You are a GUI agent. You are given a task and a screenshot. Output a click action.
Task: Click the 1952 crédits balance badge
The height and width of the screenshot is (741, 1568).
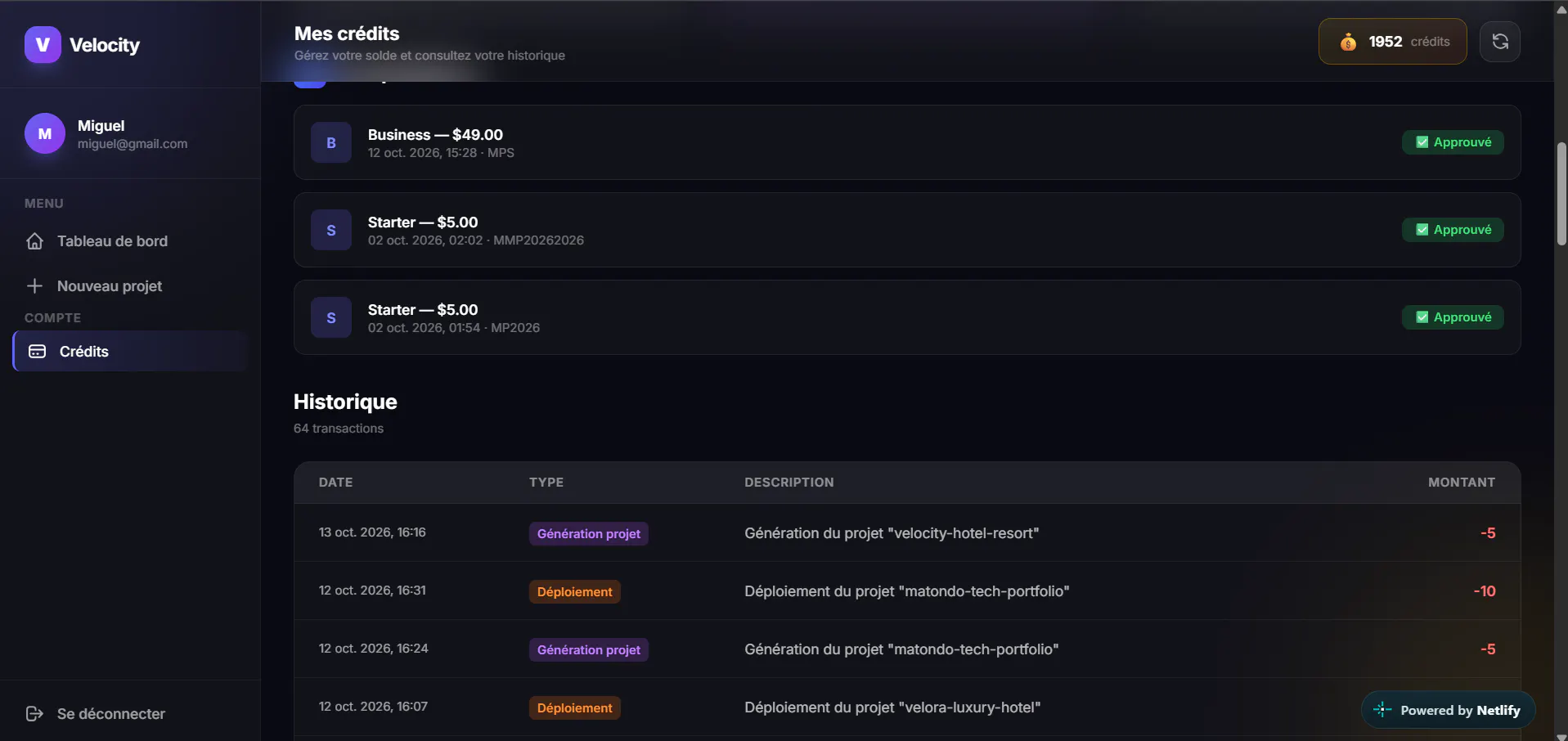1392,42
